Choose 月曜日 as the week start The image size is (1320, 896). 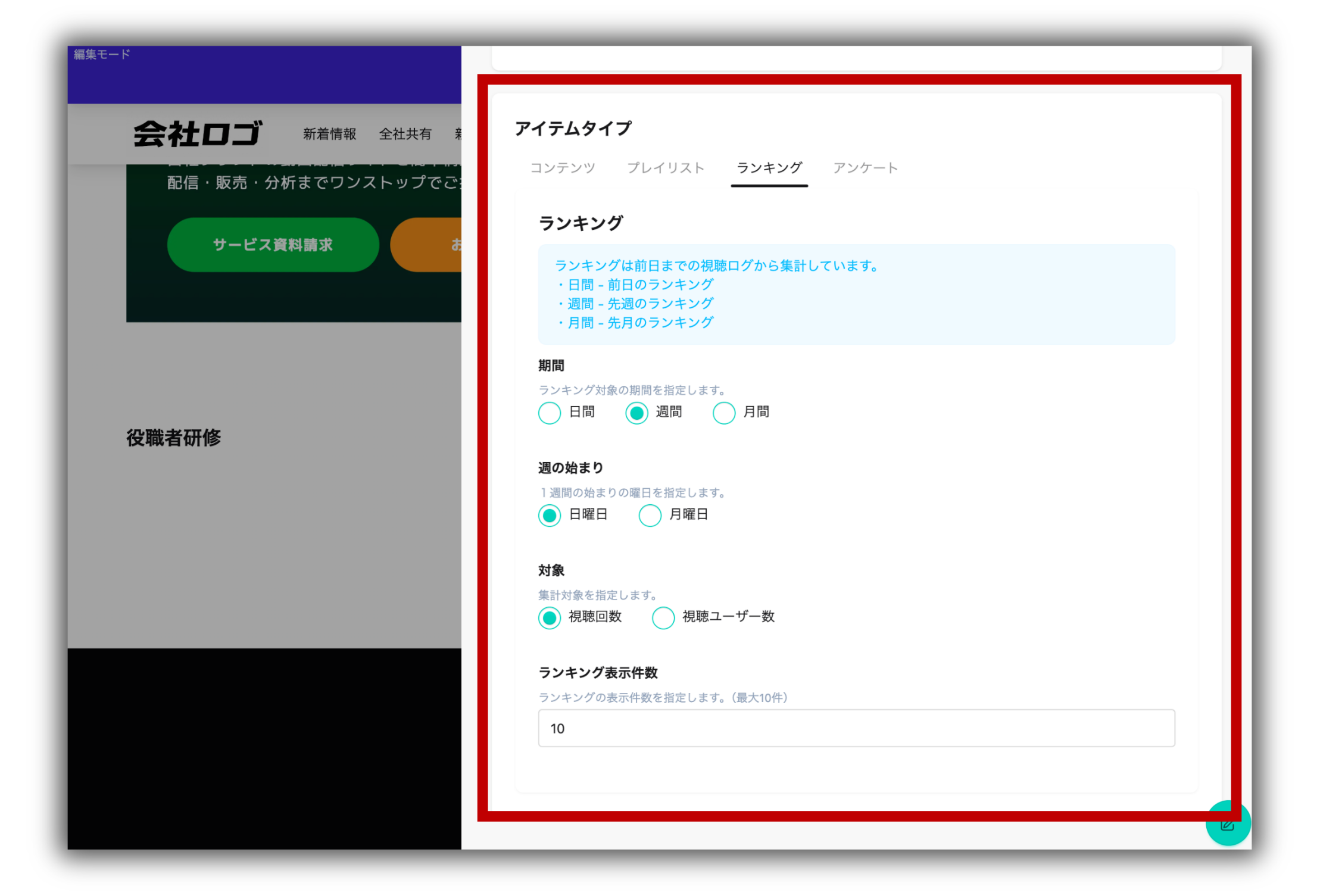coord(650,515)
